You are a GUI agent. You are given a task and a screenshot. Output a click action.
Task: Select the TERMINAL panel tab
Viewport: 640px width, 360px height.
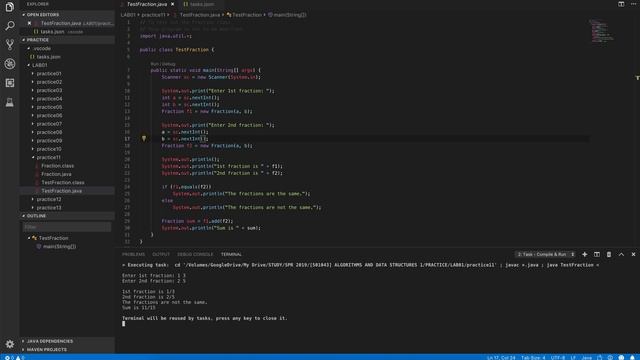tap(231, 254)
